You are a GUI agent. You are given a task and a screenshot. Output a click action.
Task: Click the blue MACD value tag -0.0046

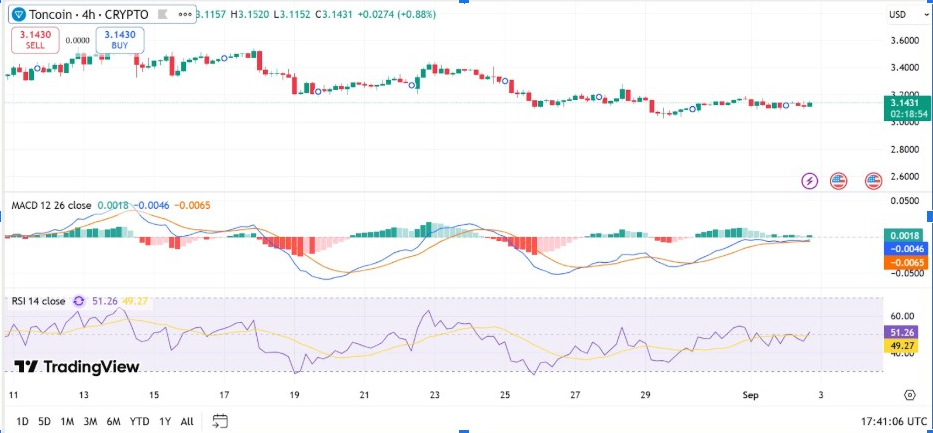(904, 249)
